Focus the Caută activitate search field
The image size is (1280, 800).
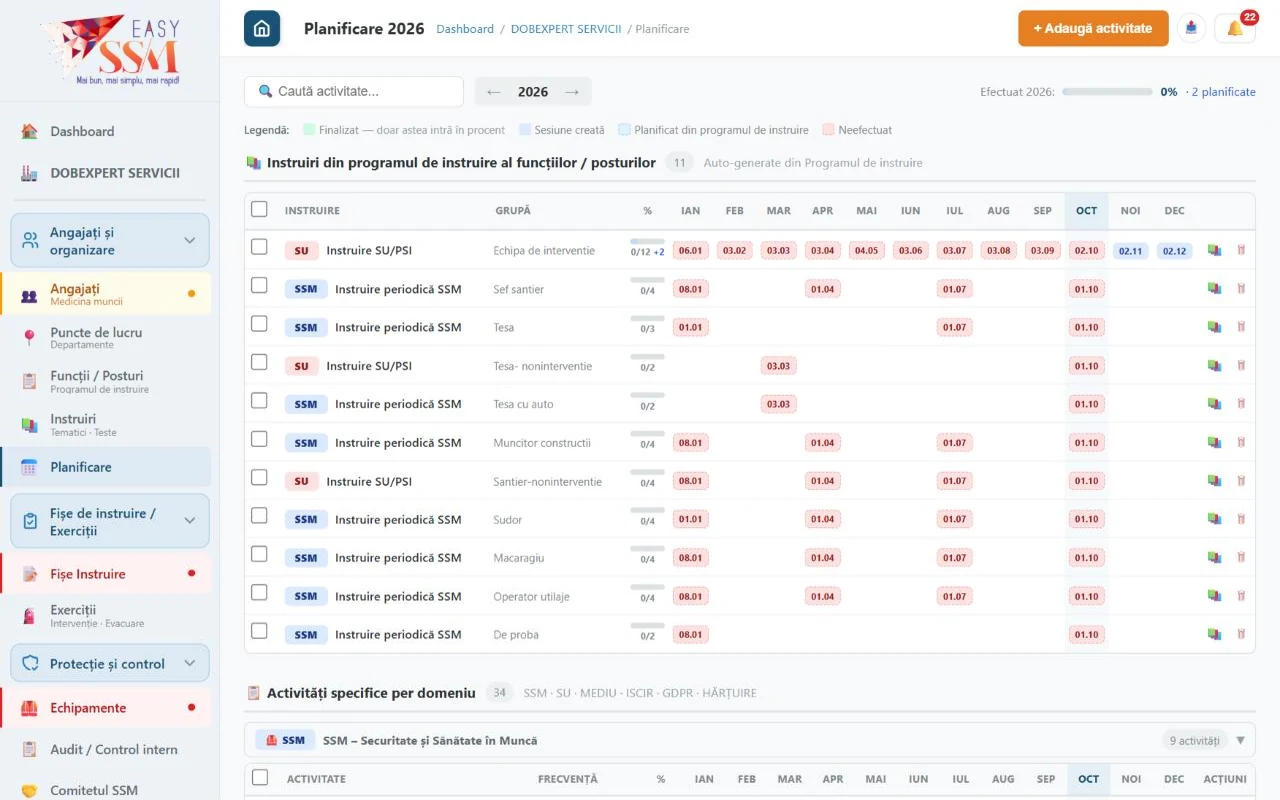tap(354, 91)
